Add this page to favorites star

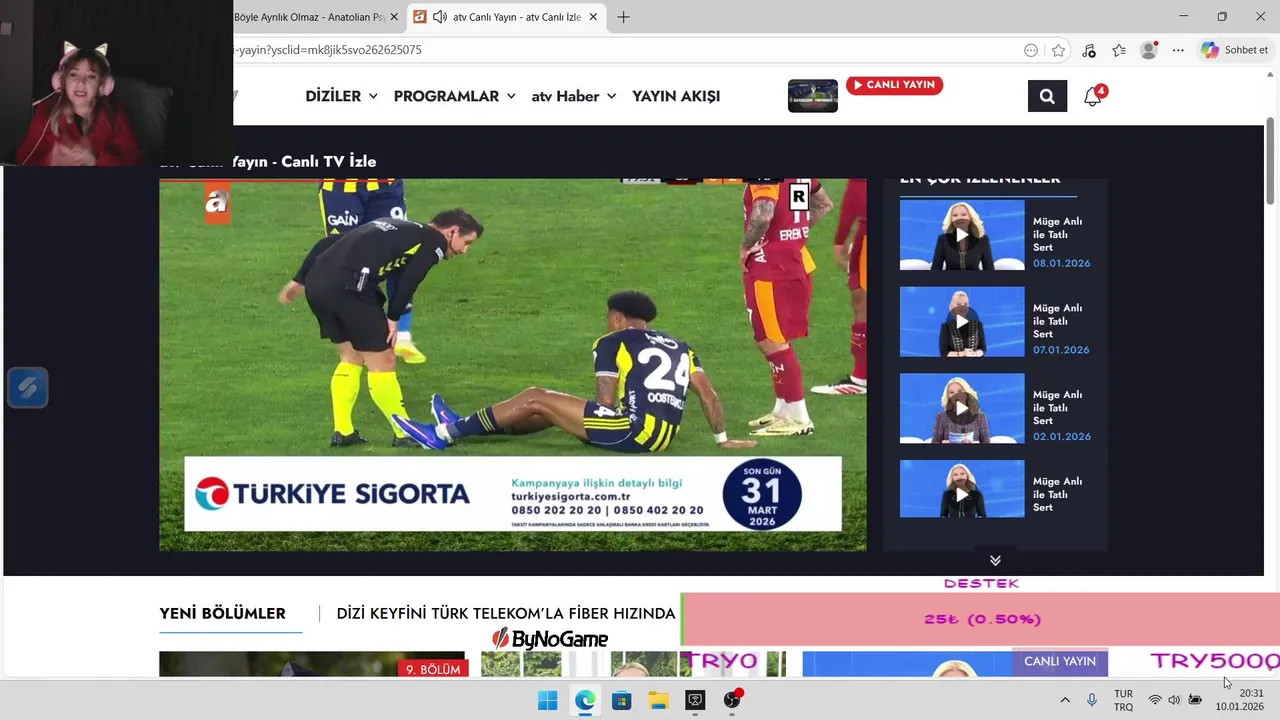(1058, 50)
